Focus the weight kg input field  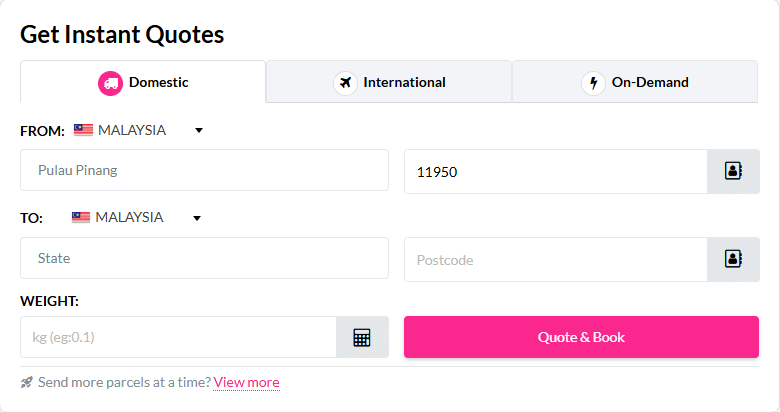point(178,337)
